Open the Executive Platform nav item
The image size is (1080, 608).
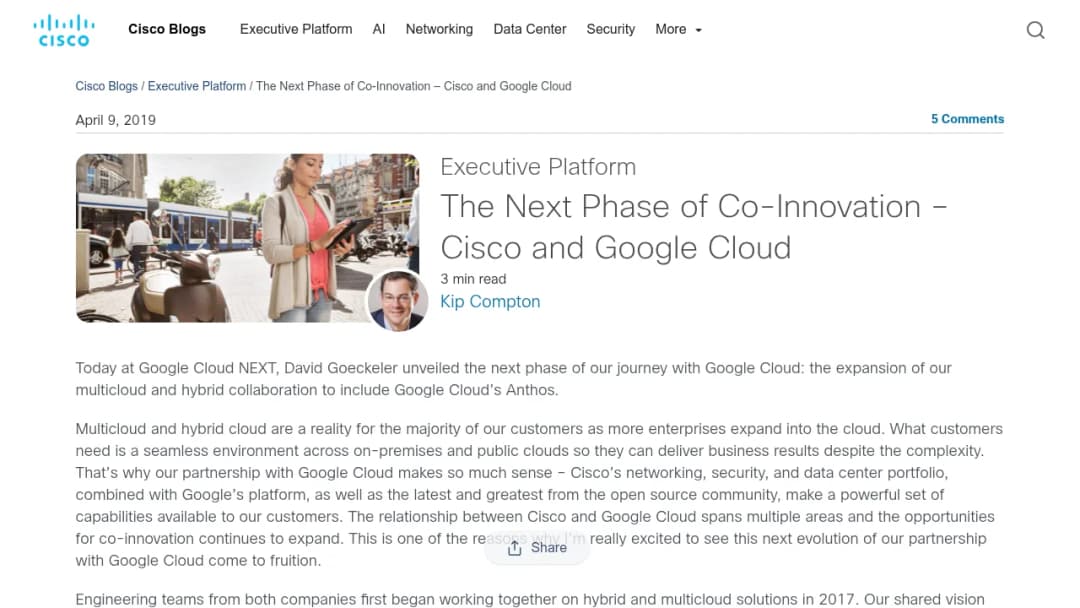tap(296, 30)
